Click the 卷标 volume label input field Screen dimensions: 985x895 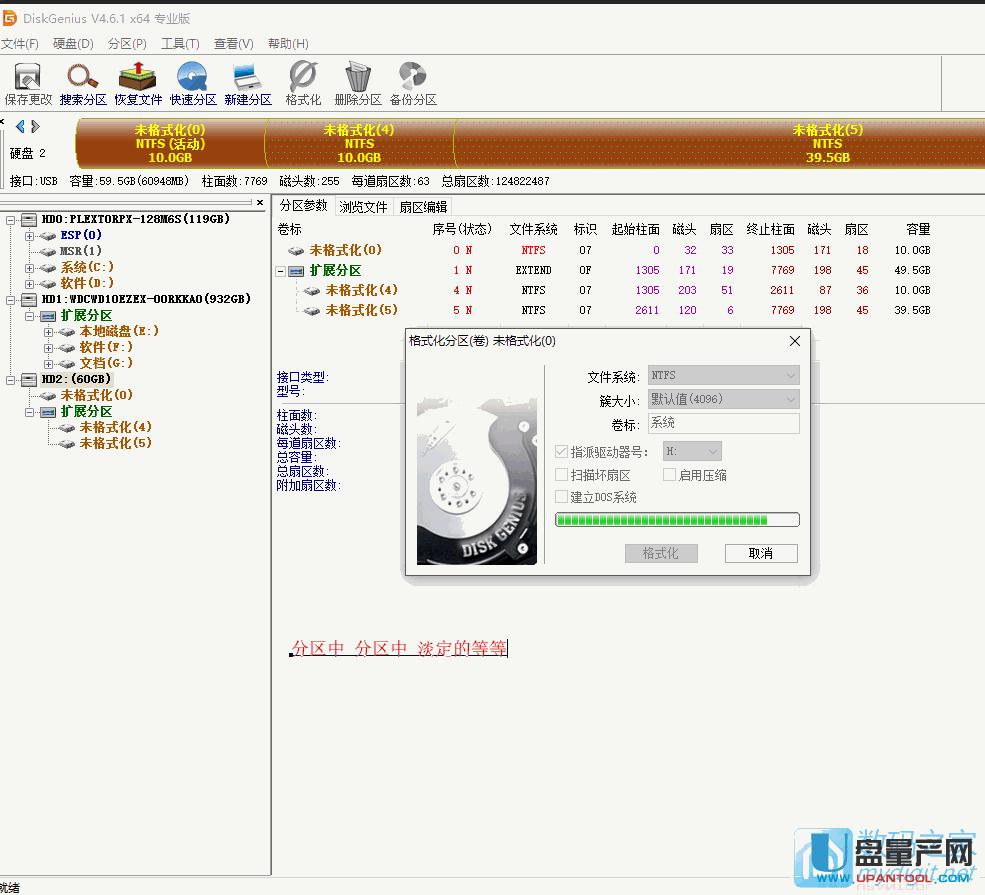[723, 423]
